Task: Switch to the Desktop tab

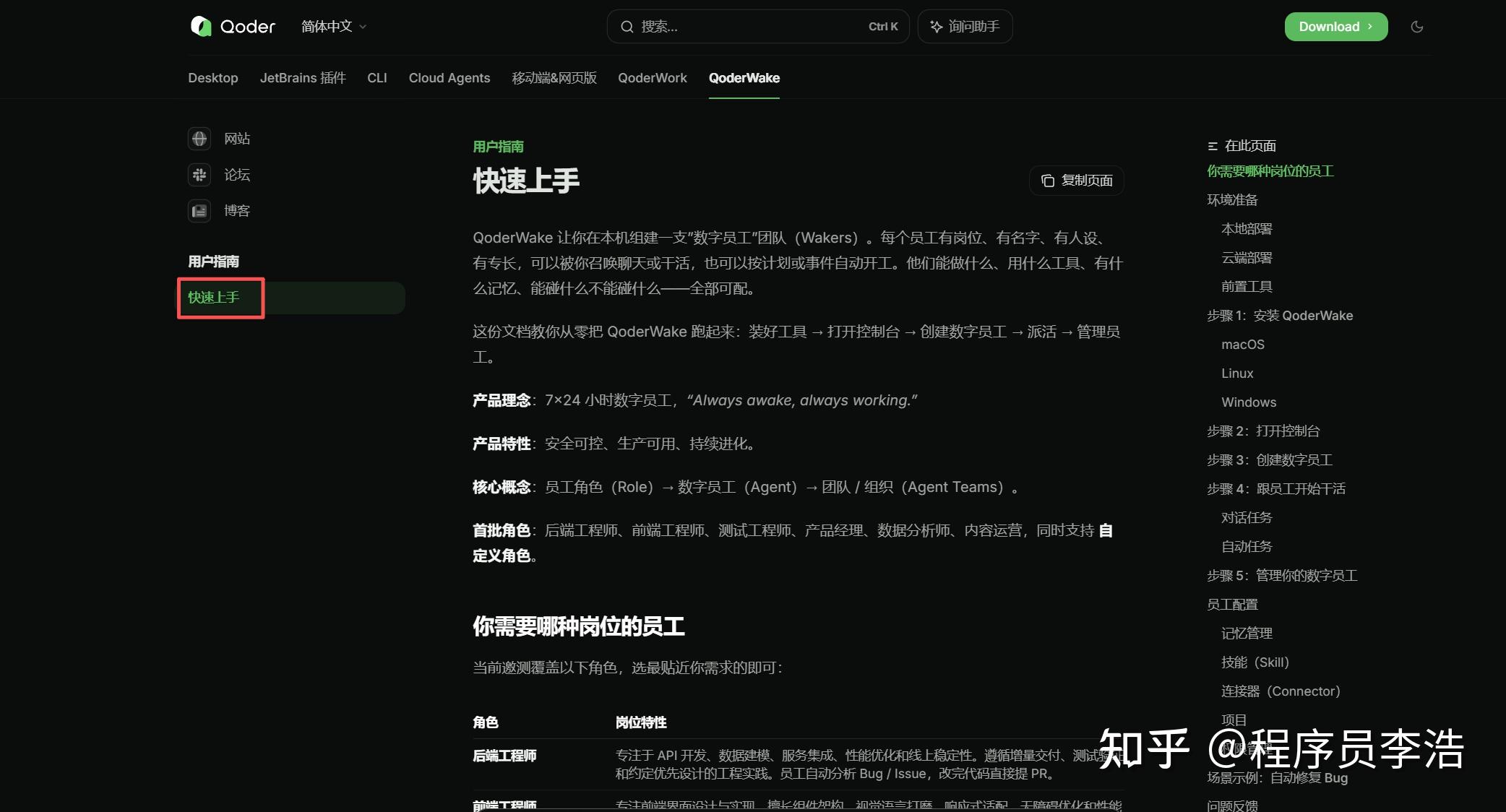Action: pyautogui.click(x=213, y=78)
